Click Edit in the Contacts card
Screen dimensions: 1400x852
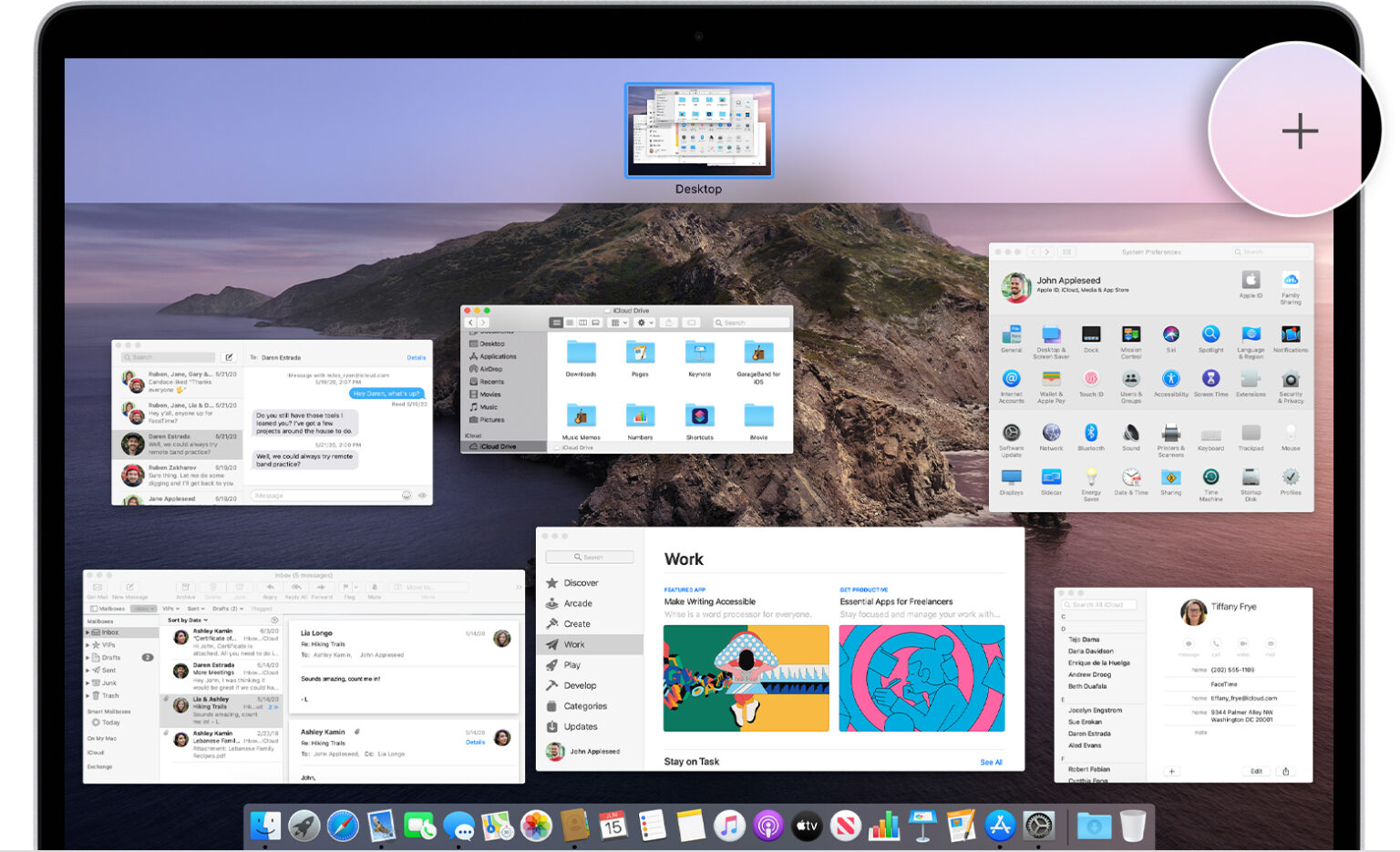(x=1256, y=770)
